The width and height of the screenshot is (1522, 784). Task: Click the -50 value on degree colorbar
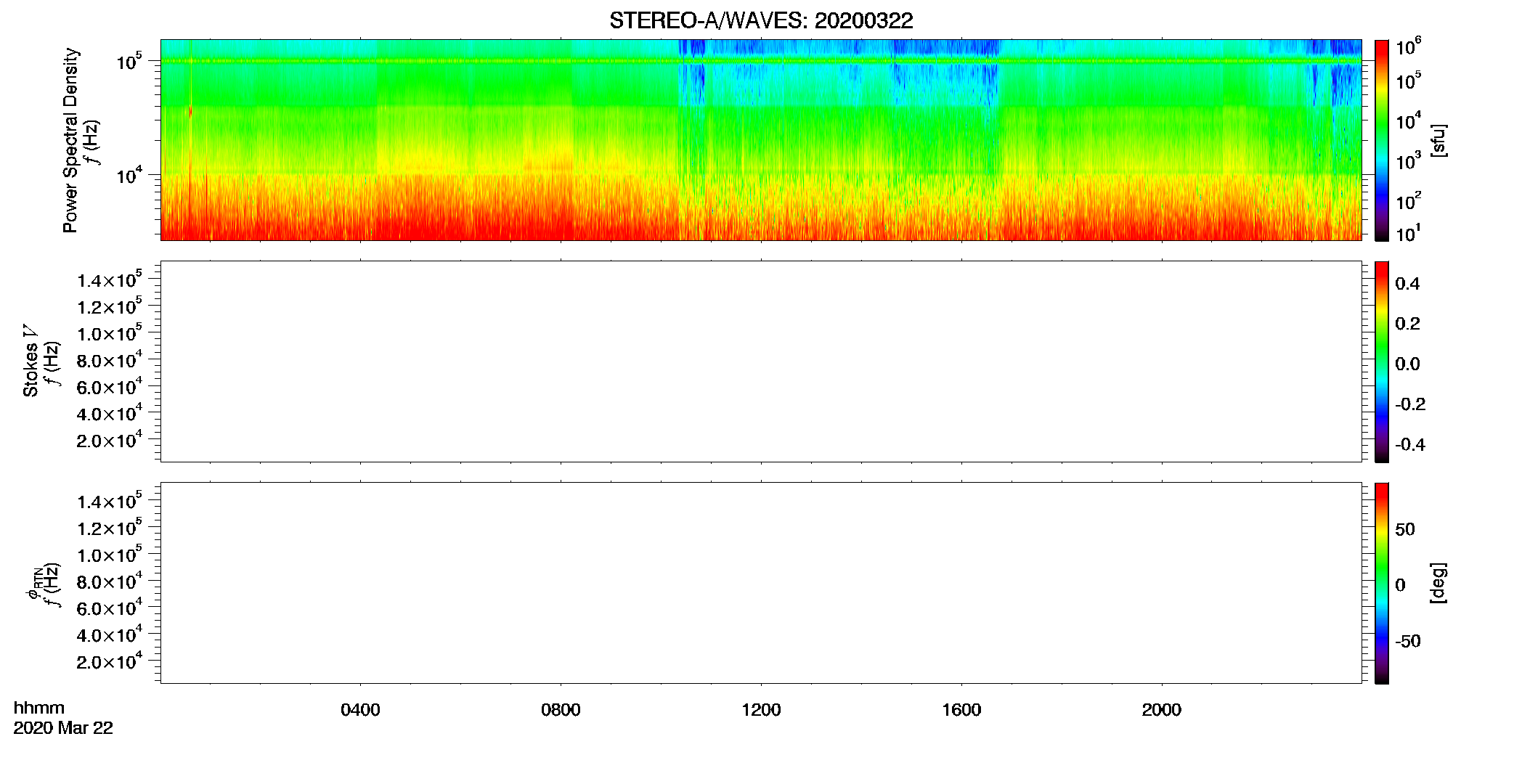[1408, 642]
